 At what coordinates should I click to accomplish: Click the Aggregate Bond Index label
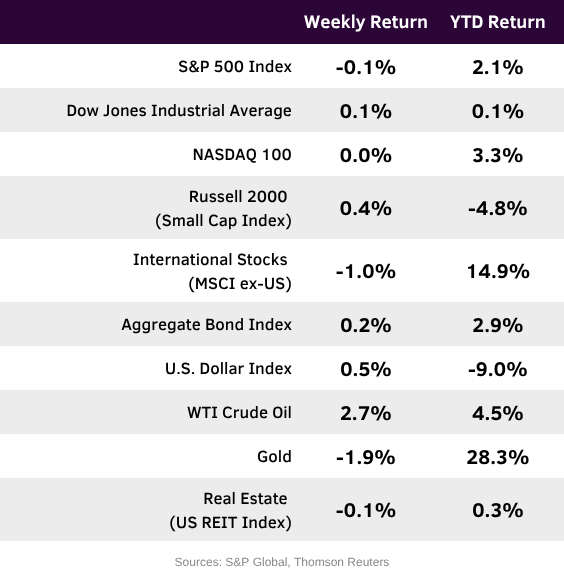[207, 325]
